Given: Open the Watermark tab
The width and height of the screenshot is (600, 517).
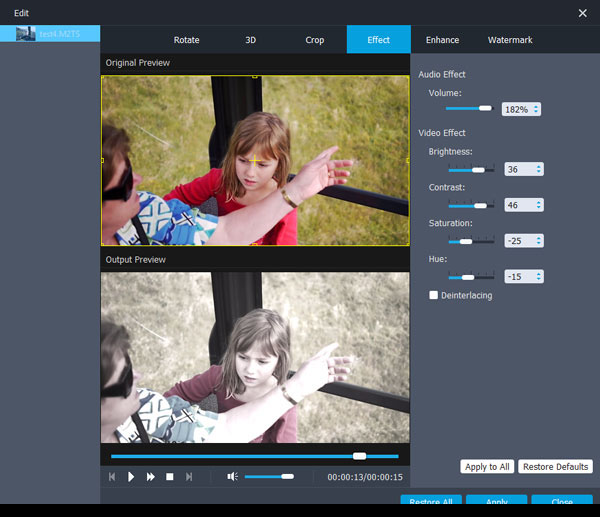Looking at the screenshot, I should pos(510,40).
